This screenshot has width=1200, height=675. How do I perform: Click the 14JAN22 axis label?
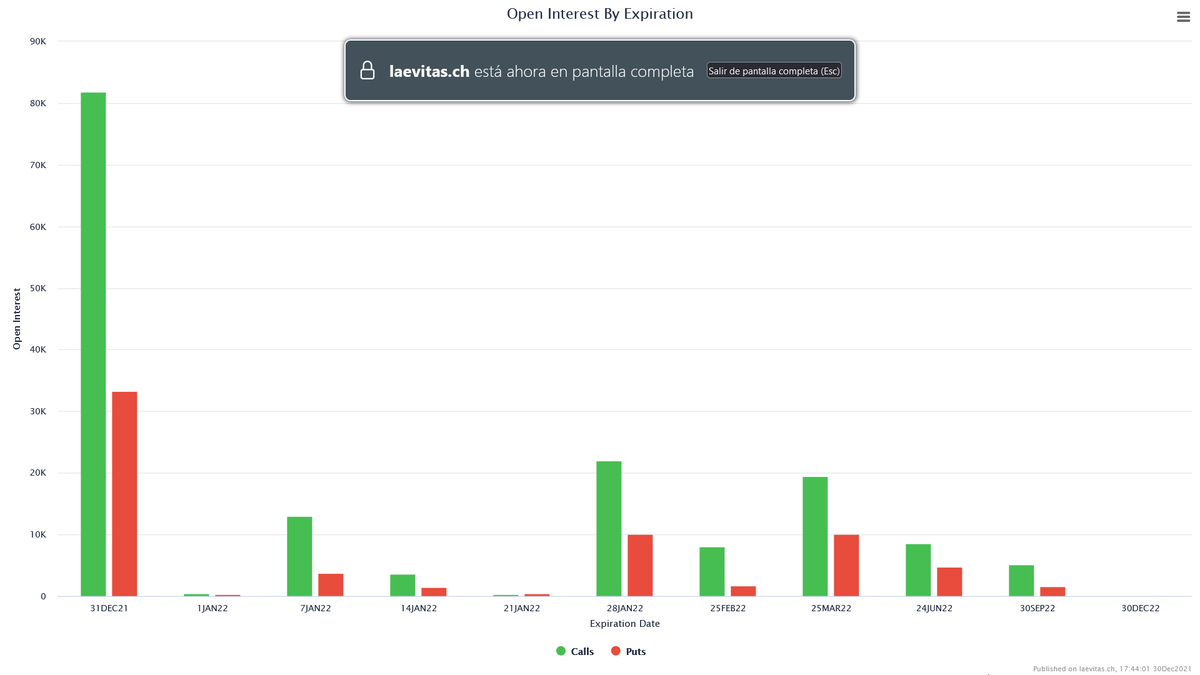pos(418,608)
